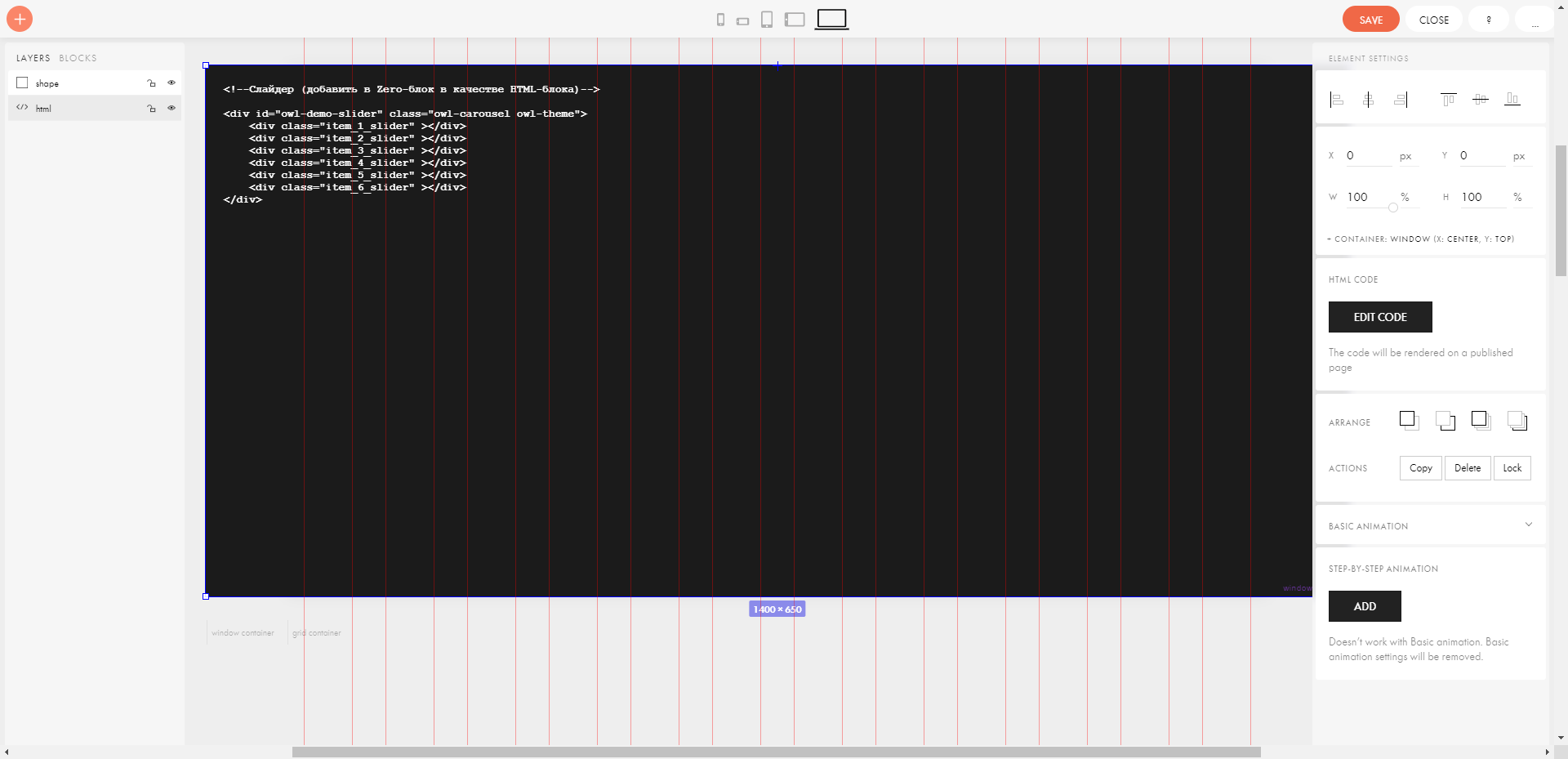1568x759 pixels.
Task: Click the width slider handle
Action: [x=1393, y=208]
